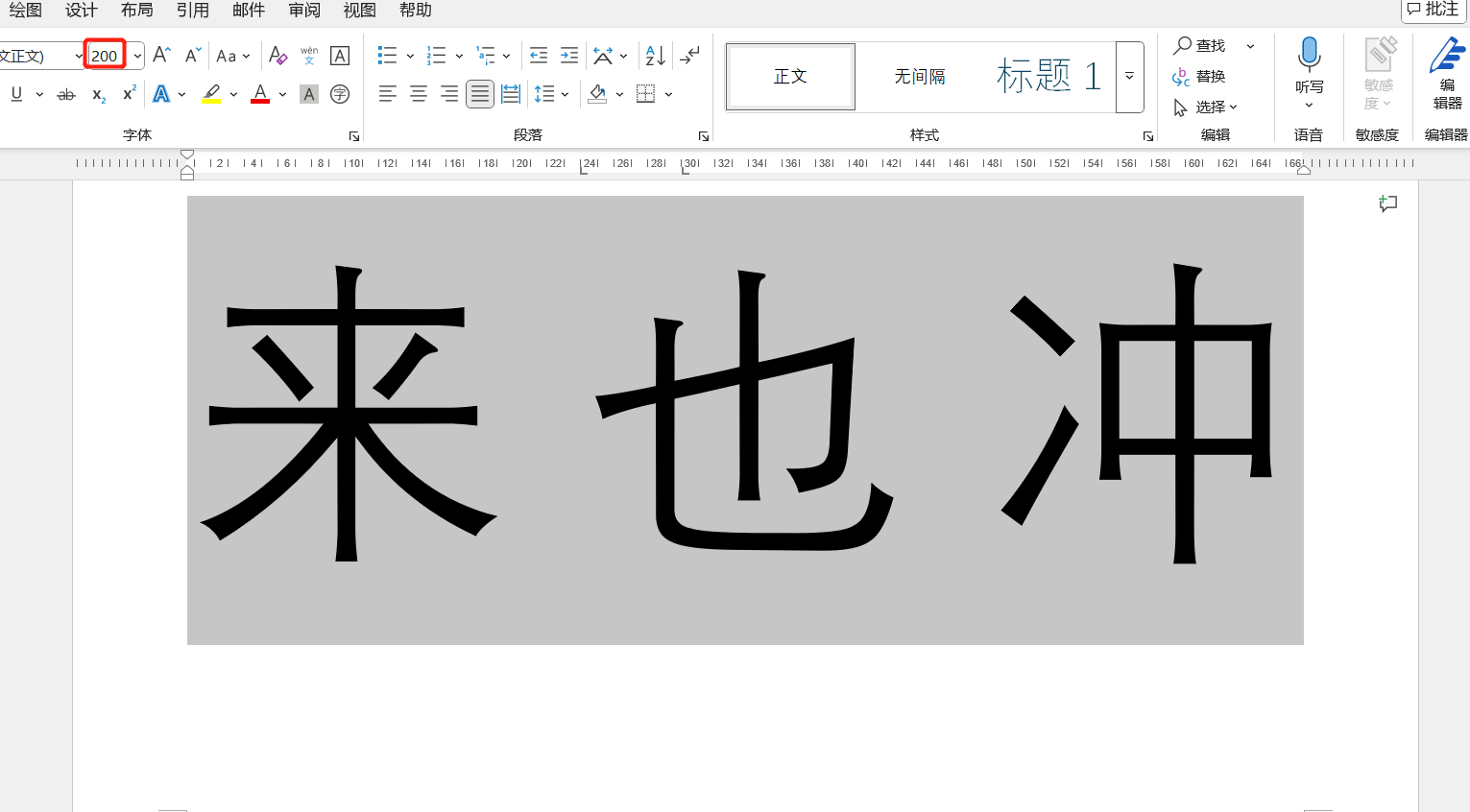Image resolution: width=1470 pixels, height=812 pixels.
Task: Align paragraph text to the left
Action: point(387,94)
